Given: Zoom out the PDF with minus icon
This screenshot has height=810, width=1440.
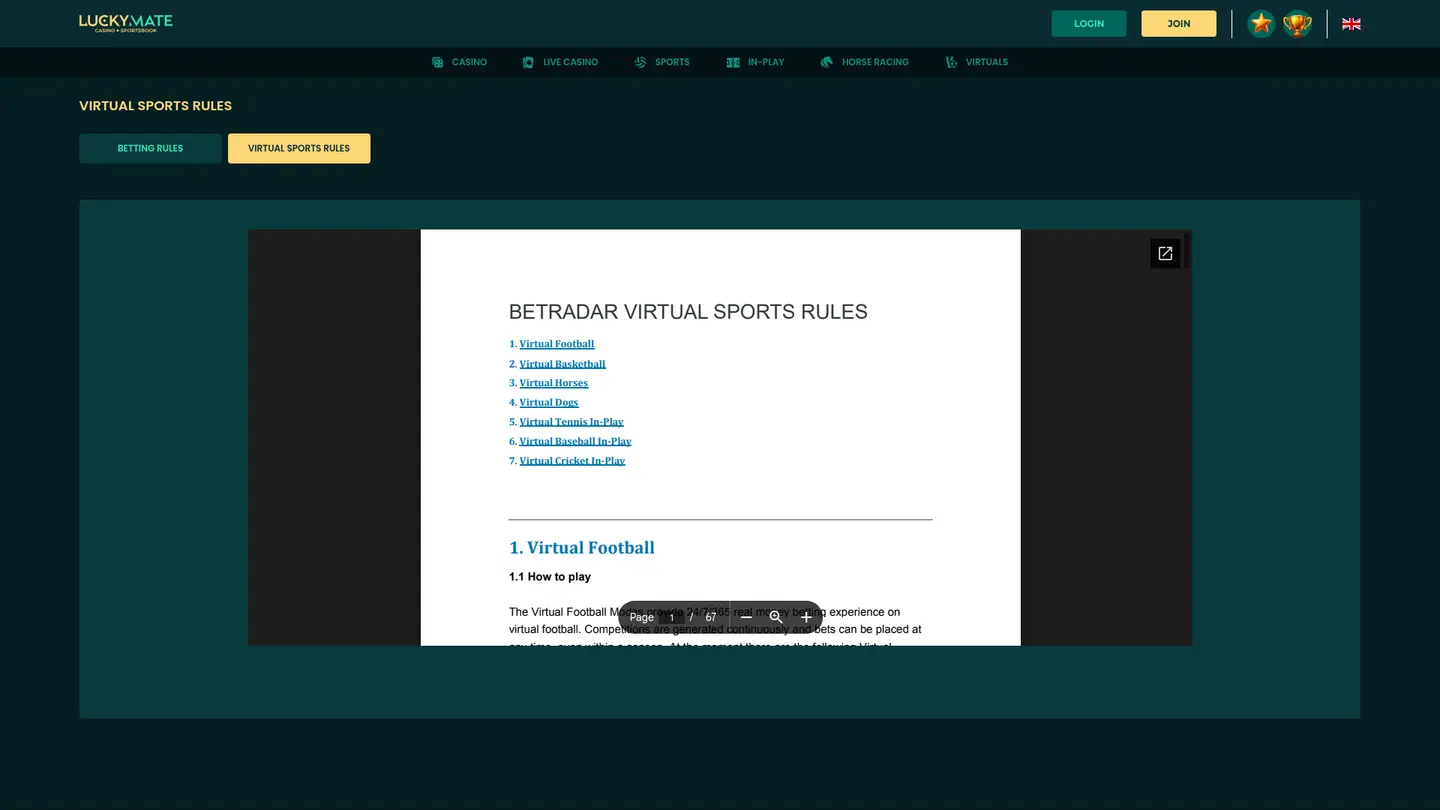Looking at the screenshot, I should [x=746, y=617].
